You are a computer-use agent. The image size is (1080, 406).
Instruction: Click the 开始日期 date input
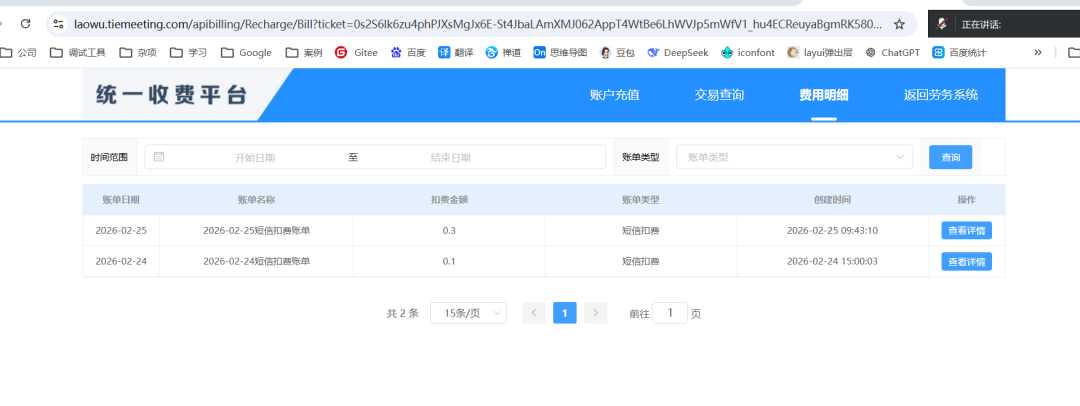[x=254, y=157]
